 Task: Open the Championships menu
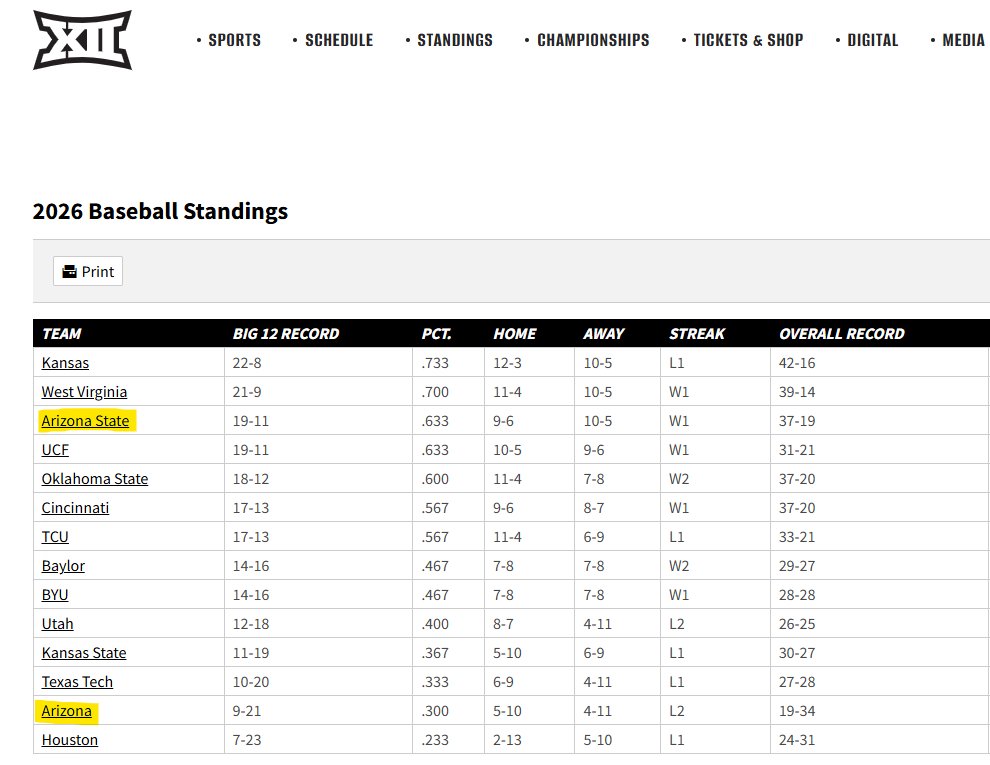(593, 40)
